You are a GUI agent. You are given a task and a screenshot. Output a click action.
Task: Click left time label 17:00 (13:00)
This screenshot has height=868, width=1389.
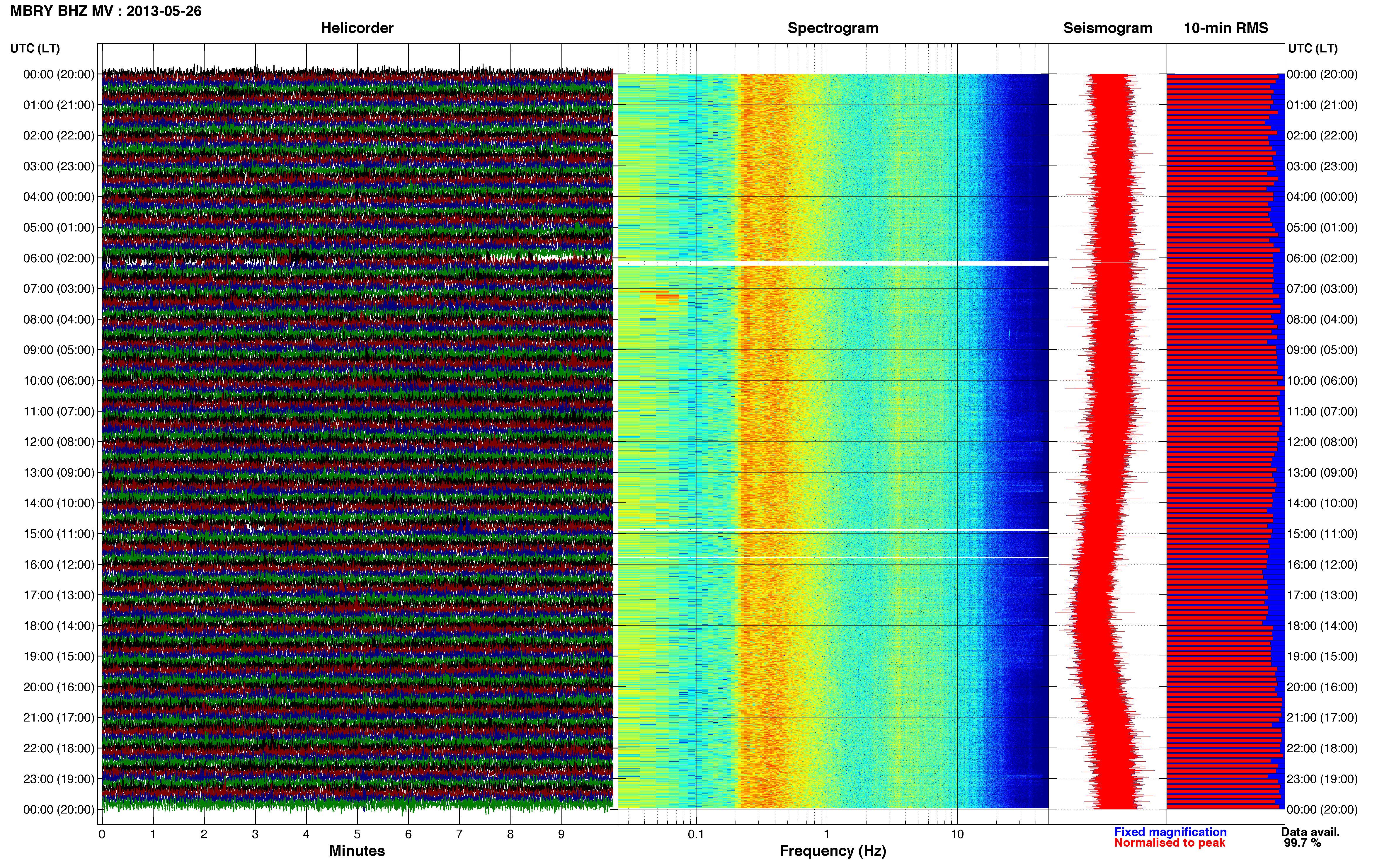[x=59, y=595]
